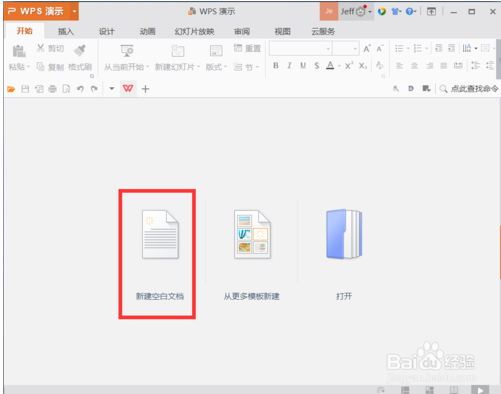Switch to the 插入 tab
The height and width of the screenshot is (394, 501).
click(x=66, y=31)
